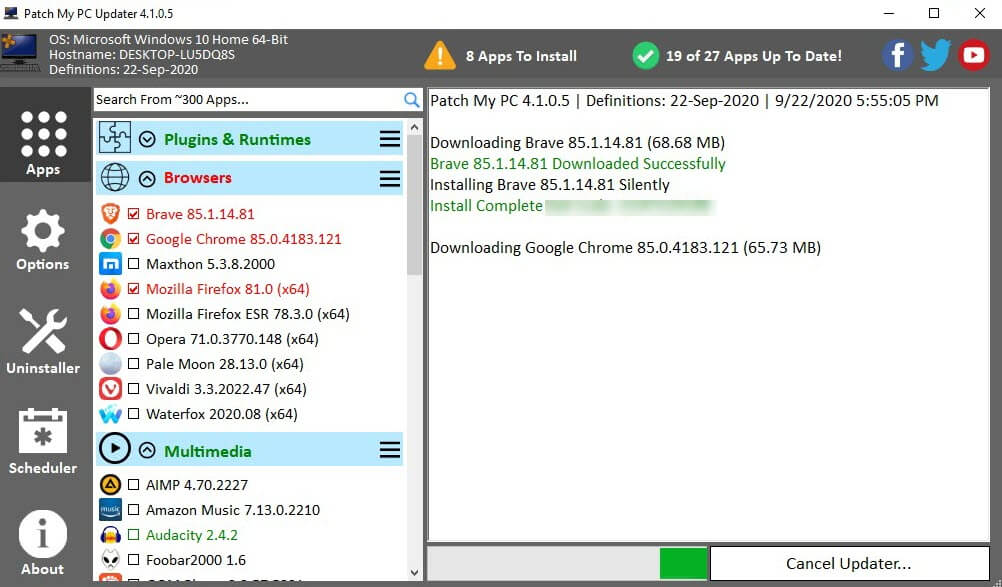Open the Twitter bird icon
Viewport: 1002px width, 587px height.
935,55
